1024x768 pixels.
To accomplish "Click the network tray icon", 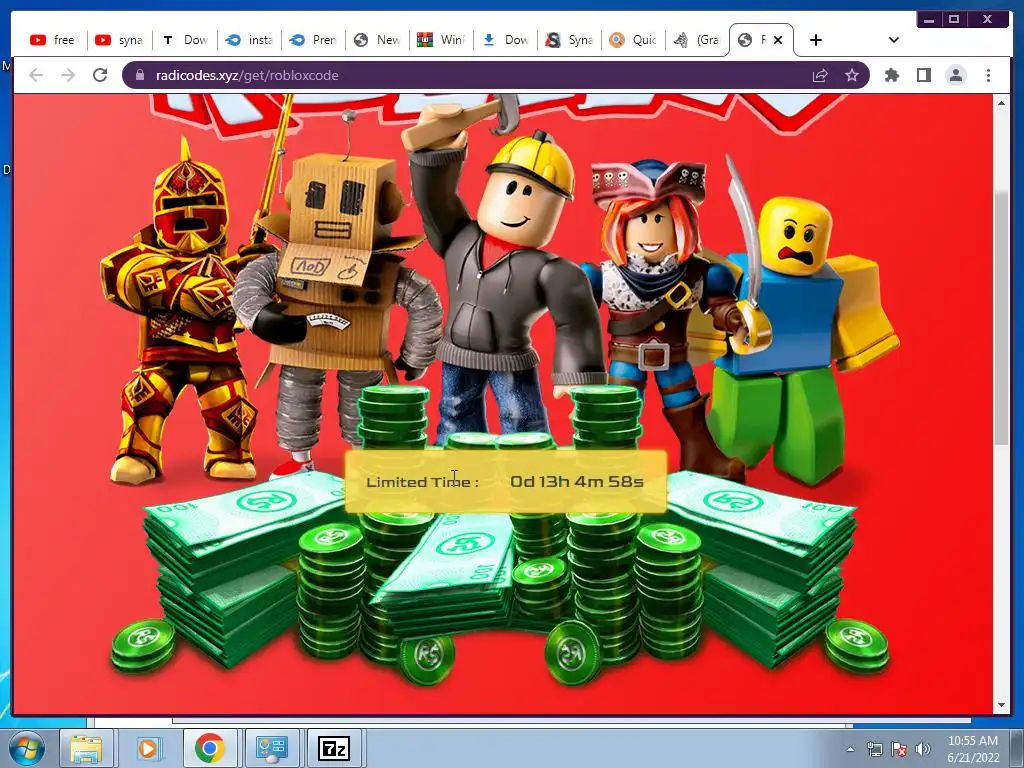I will pyautogui.click(x=874, y=749).
